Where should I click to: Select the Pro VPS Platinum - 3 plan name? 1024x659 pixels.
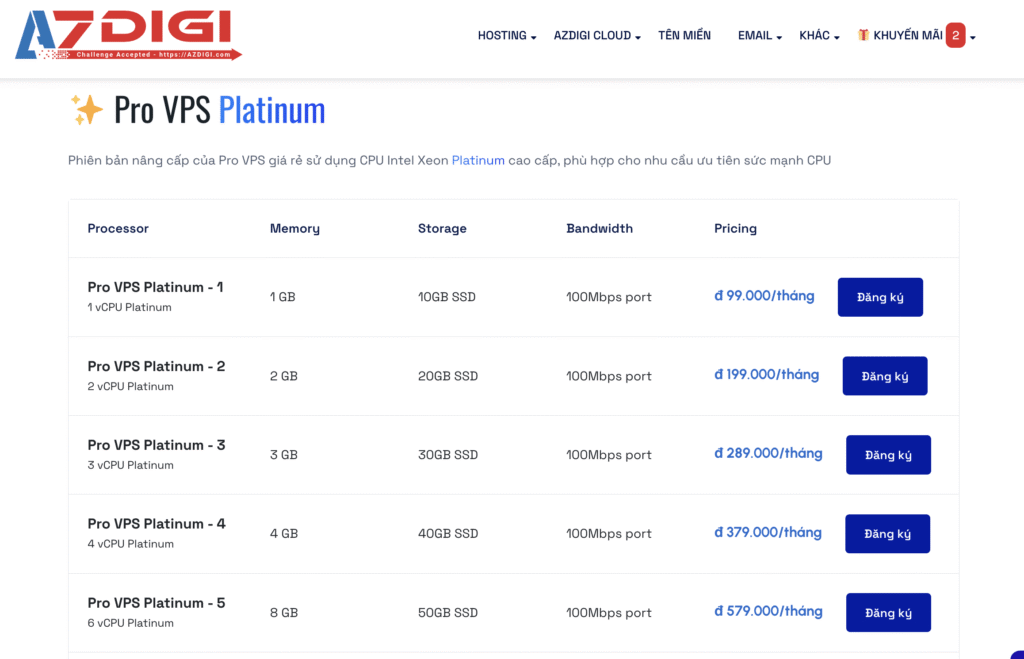point(156,445)
